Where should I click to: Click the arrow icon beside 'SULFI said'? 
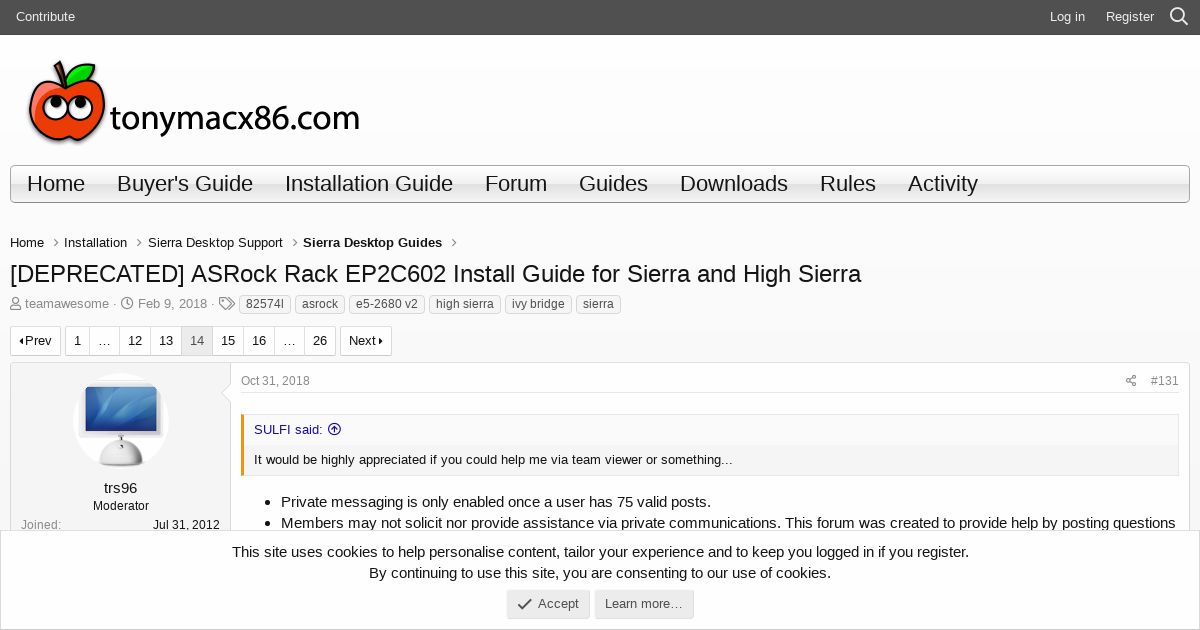[x=335, y=429]
